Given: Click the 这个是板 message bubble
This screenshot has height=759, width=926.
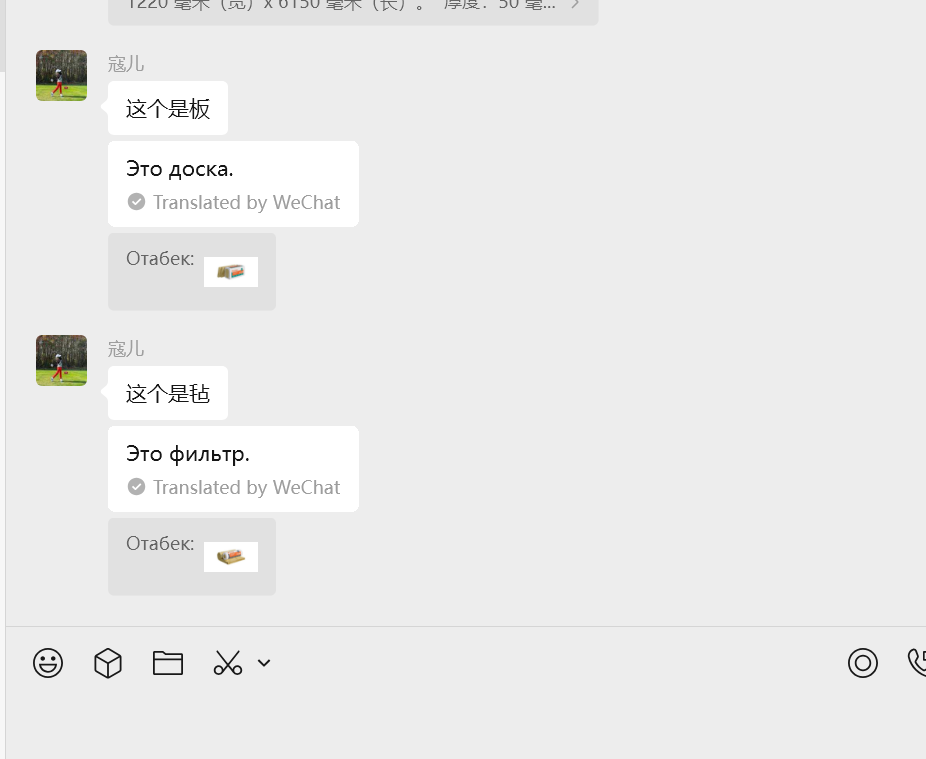Looking at the screenshot, I should tap(168, 108).
